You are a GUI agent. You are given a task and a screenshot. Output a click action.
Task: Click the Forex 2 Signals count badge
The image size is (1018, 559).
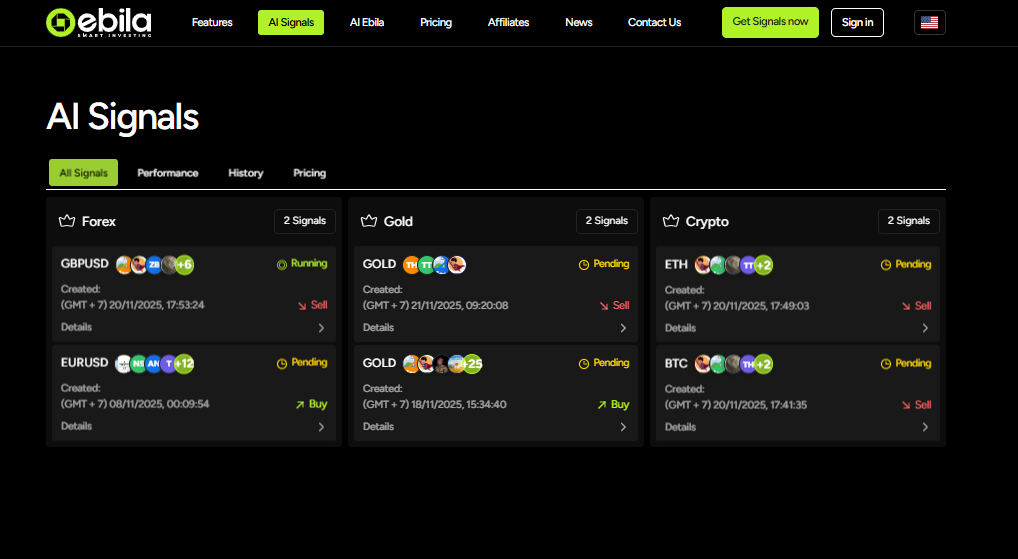(305, 221)
